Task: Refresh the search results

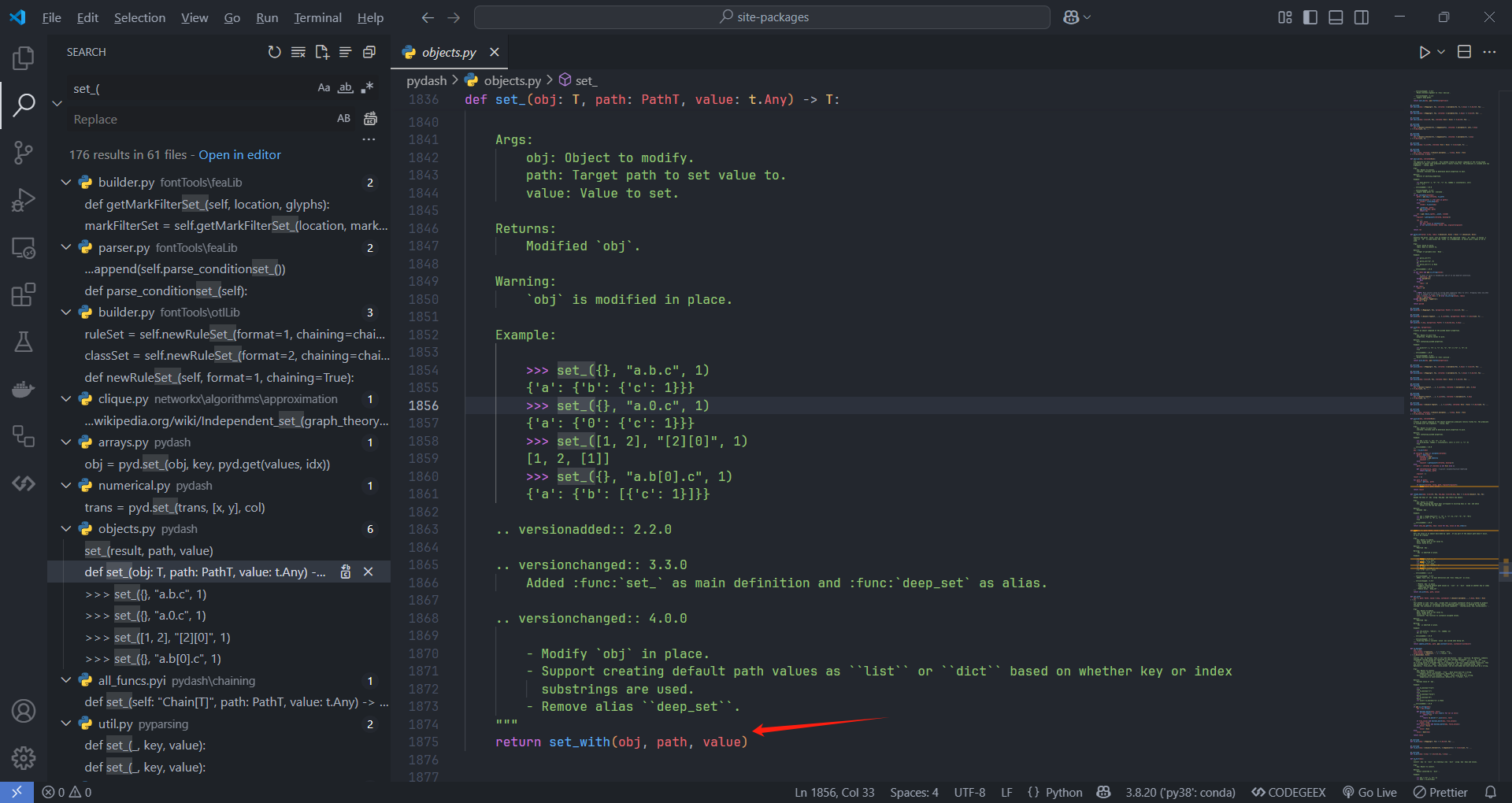Action: click(x=274, y=52)
